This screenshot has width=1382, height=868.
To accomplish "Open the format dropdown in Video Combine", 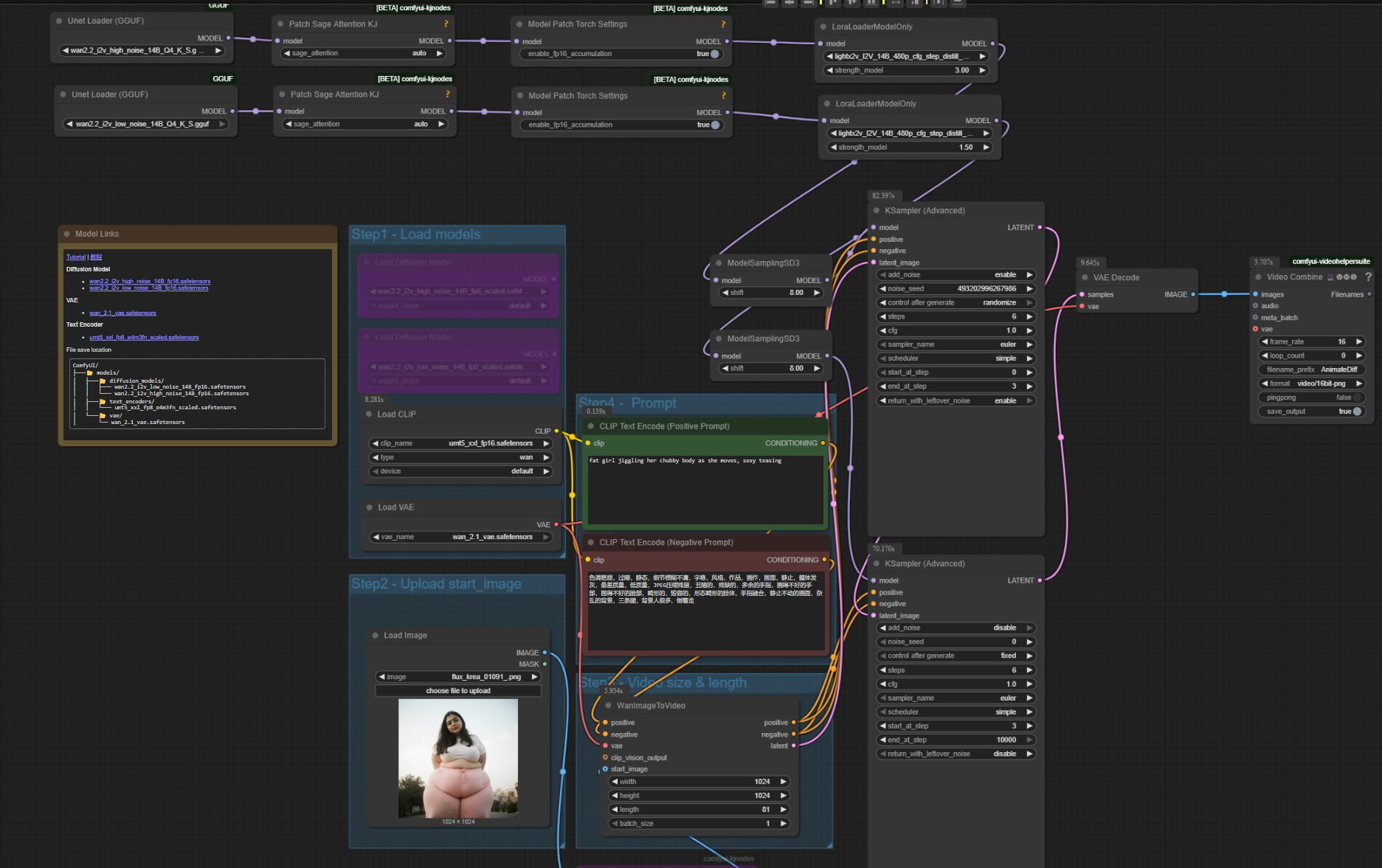I will [x=1311, y=383].
